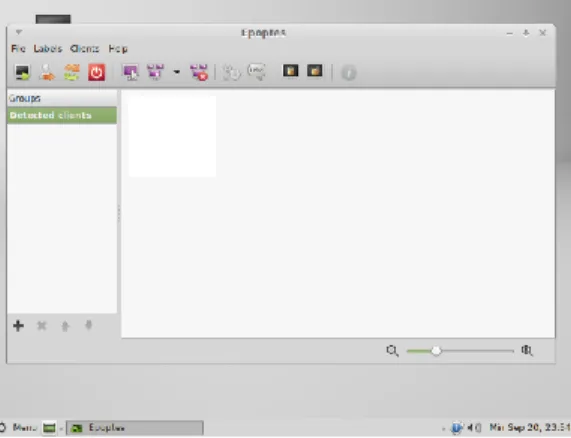Click the Groups column header

(x=62, y=98)
